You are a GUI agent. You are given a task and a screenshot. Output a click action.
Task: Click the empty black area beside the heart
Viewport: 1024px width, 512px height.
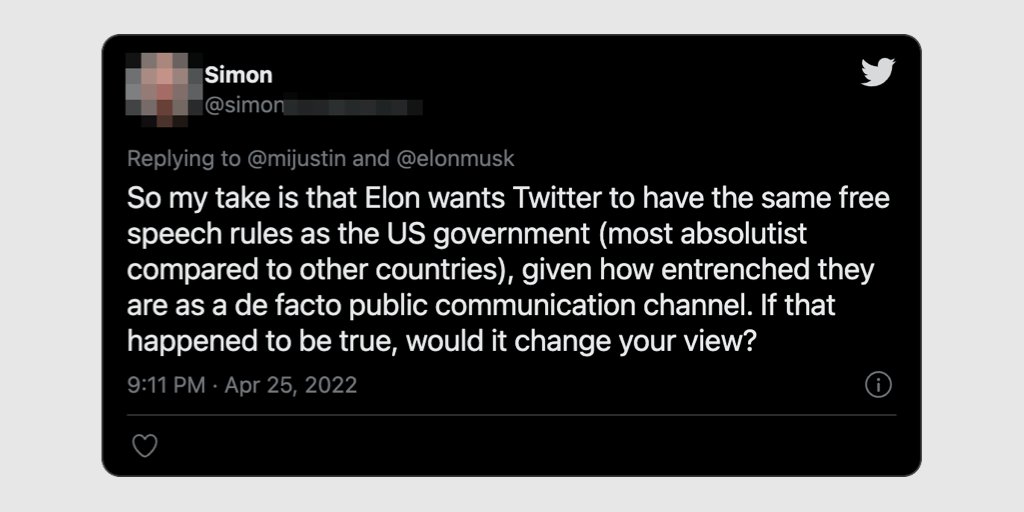coord(500,446)
